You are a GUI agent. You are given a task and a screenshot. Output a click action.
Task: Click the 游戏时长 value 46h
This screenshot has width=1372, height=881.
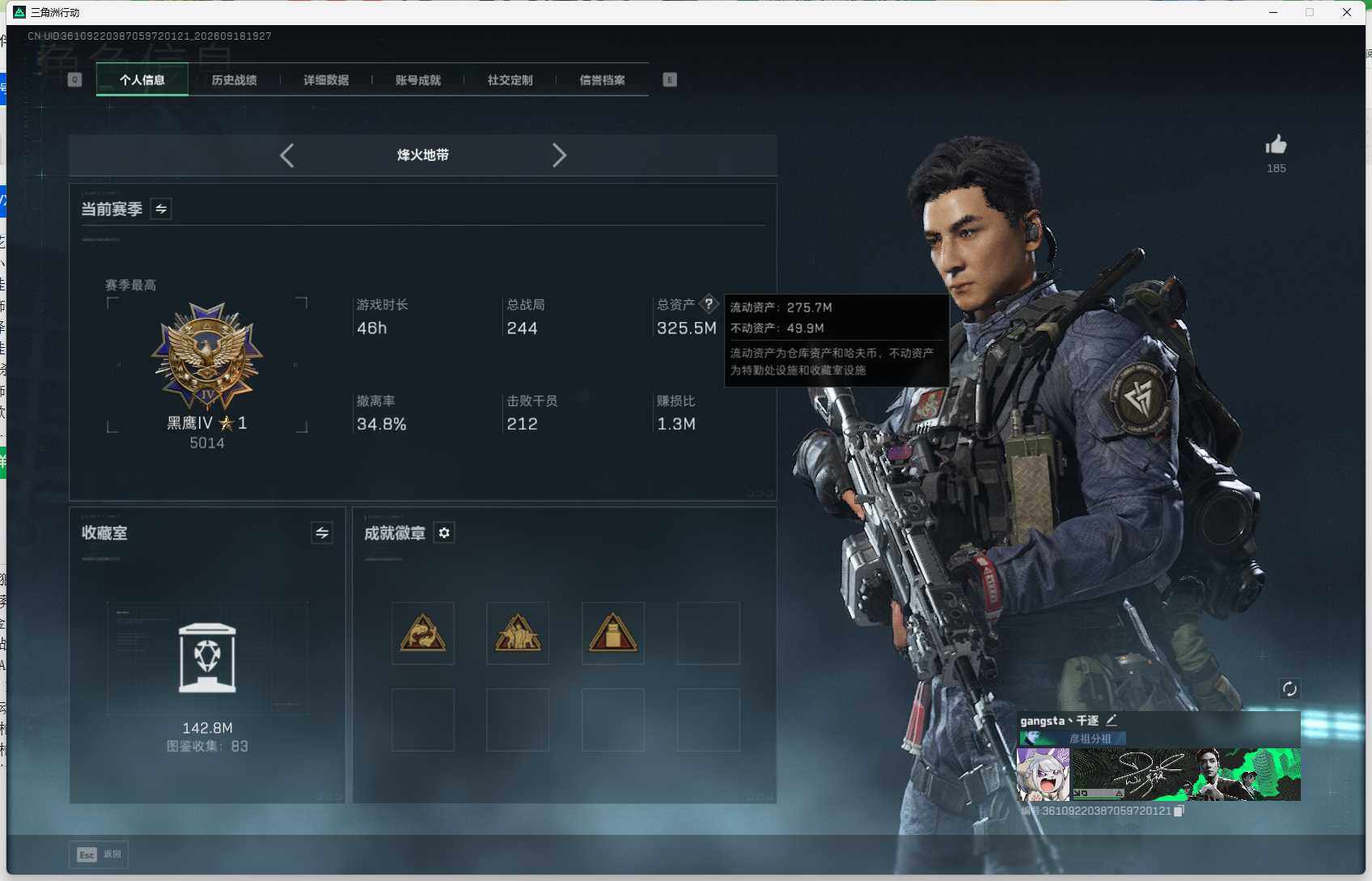point(372,328)
